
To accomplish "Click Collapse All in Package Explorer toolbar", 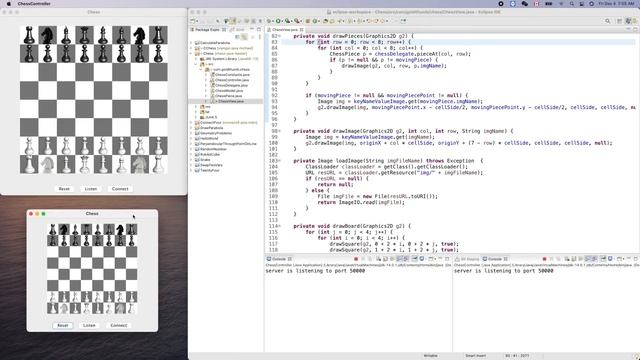I will pos(237,37).
